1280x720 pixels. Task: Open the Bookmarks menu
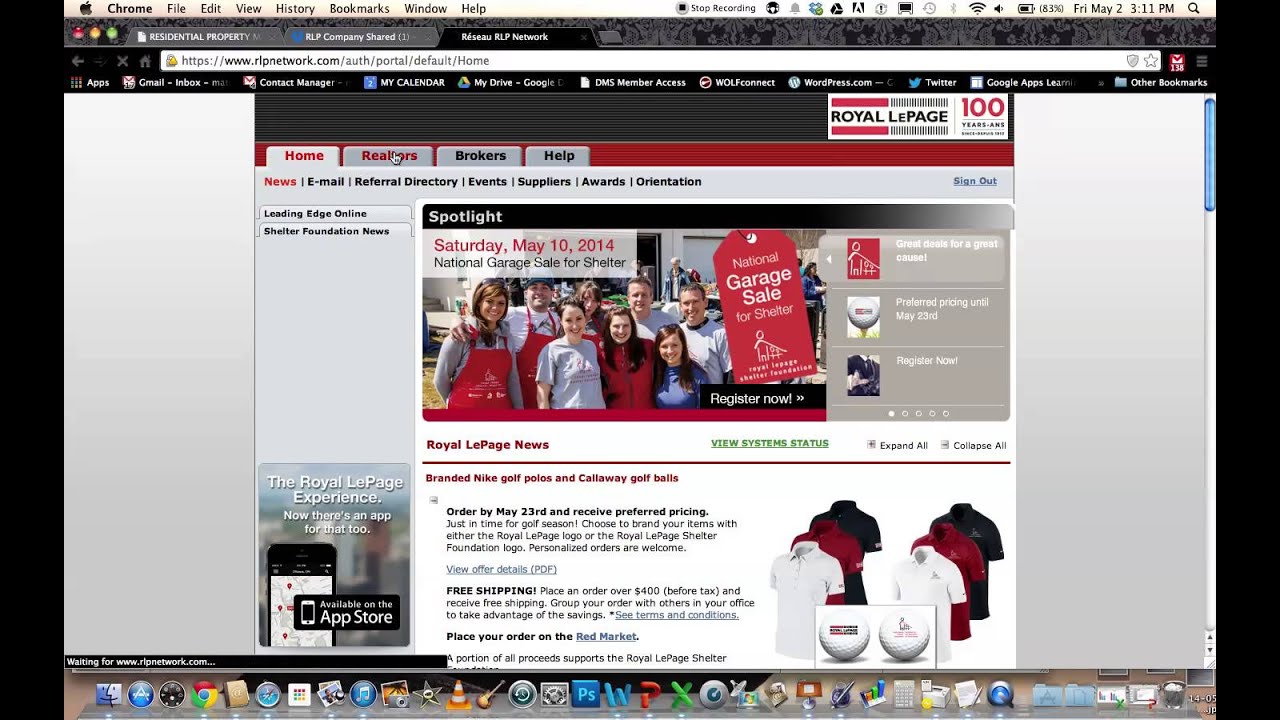click(x=360, y=8)
